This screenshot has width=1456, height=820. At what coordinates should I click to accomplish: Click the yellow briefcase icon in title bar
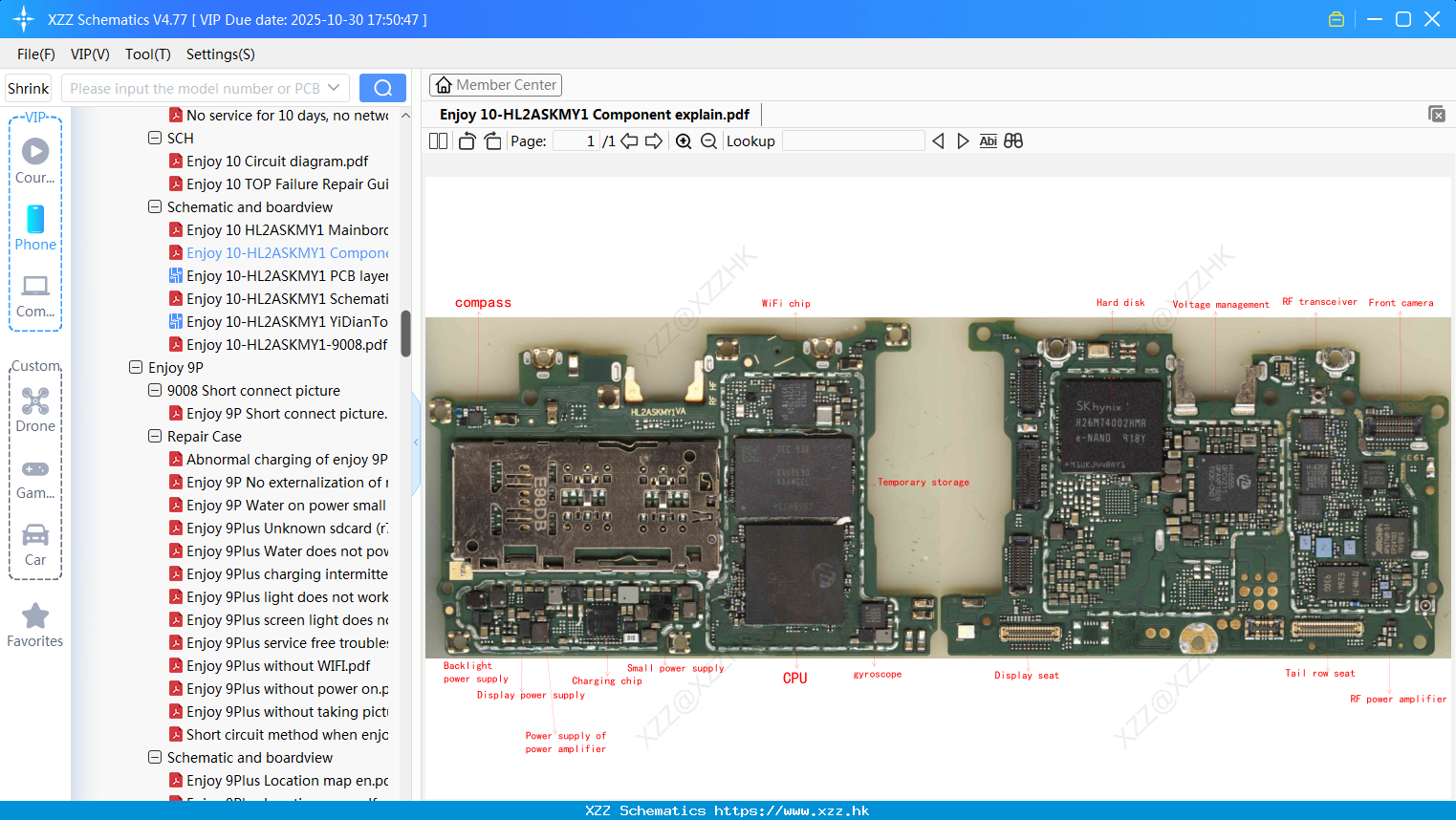click(1336, 19)
